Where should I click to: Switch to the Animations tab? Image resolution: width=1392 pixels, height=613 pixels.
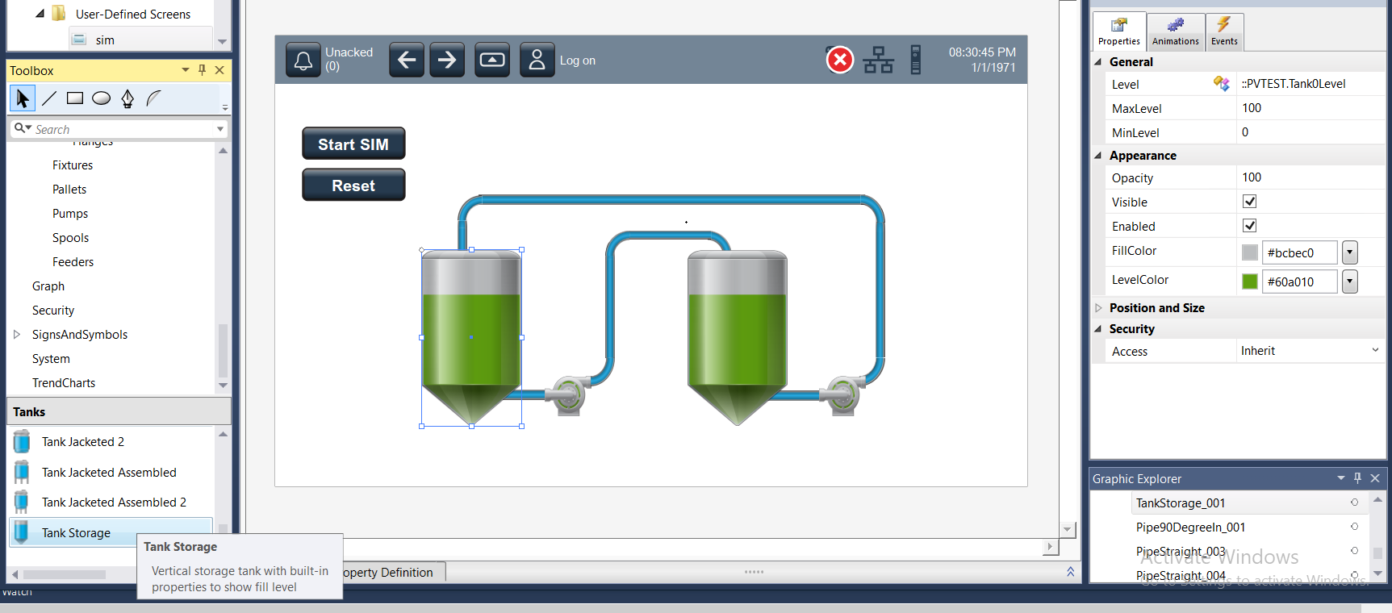tap(1174, 31)
